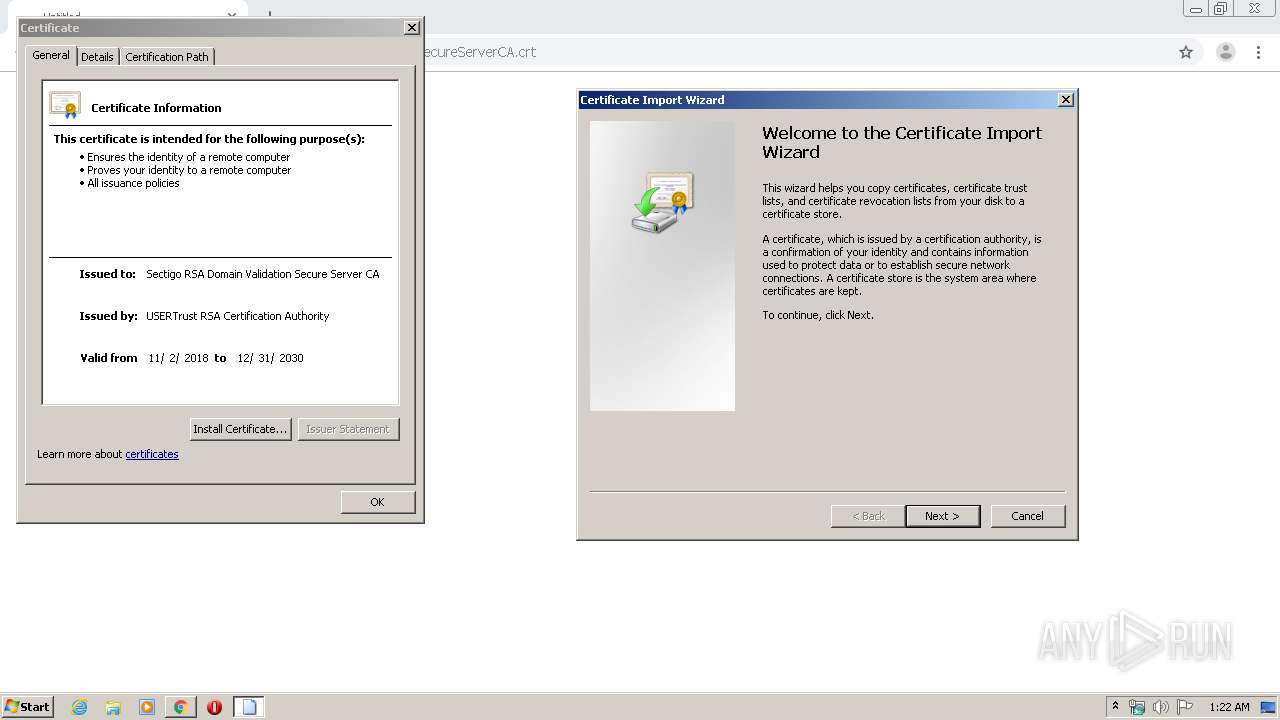Cancel the Certificate Import Wizard
Image resolution: width=1280 pixels, height=720 pixels.
(x=1027, y=516)
